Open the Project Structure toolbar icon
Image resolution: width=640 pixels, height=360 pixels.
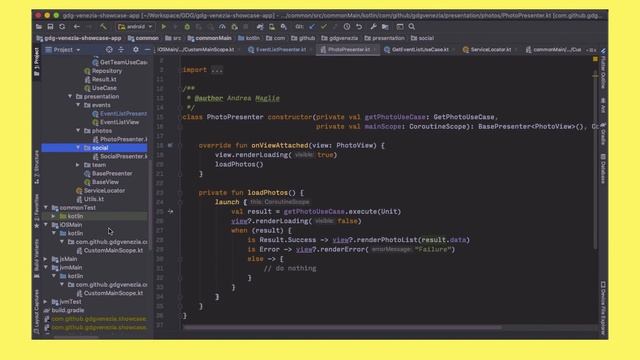coord(385,27)
